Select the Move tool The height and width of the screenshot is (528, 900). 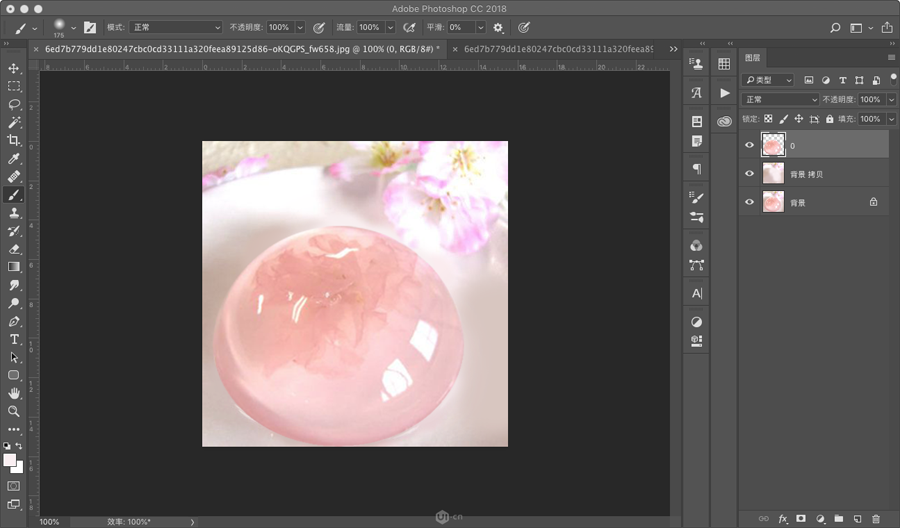point(14,68)
